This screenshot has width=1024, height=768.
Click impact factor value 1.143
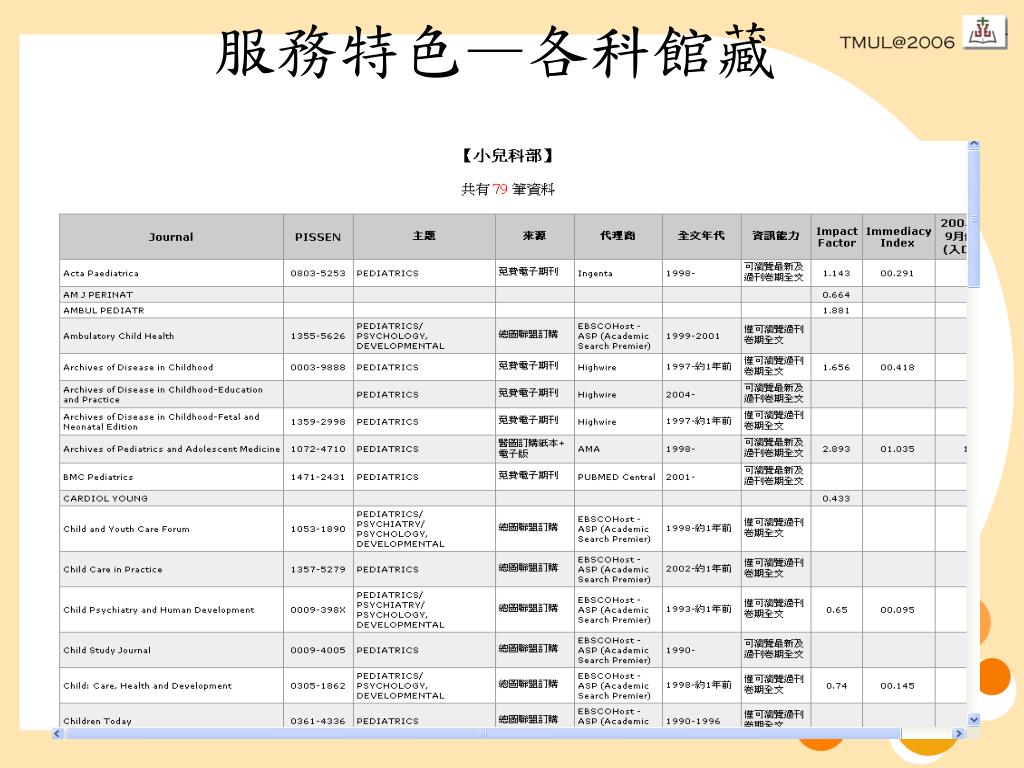(837, 273)
